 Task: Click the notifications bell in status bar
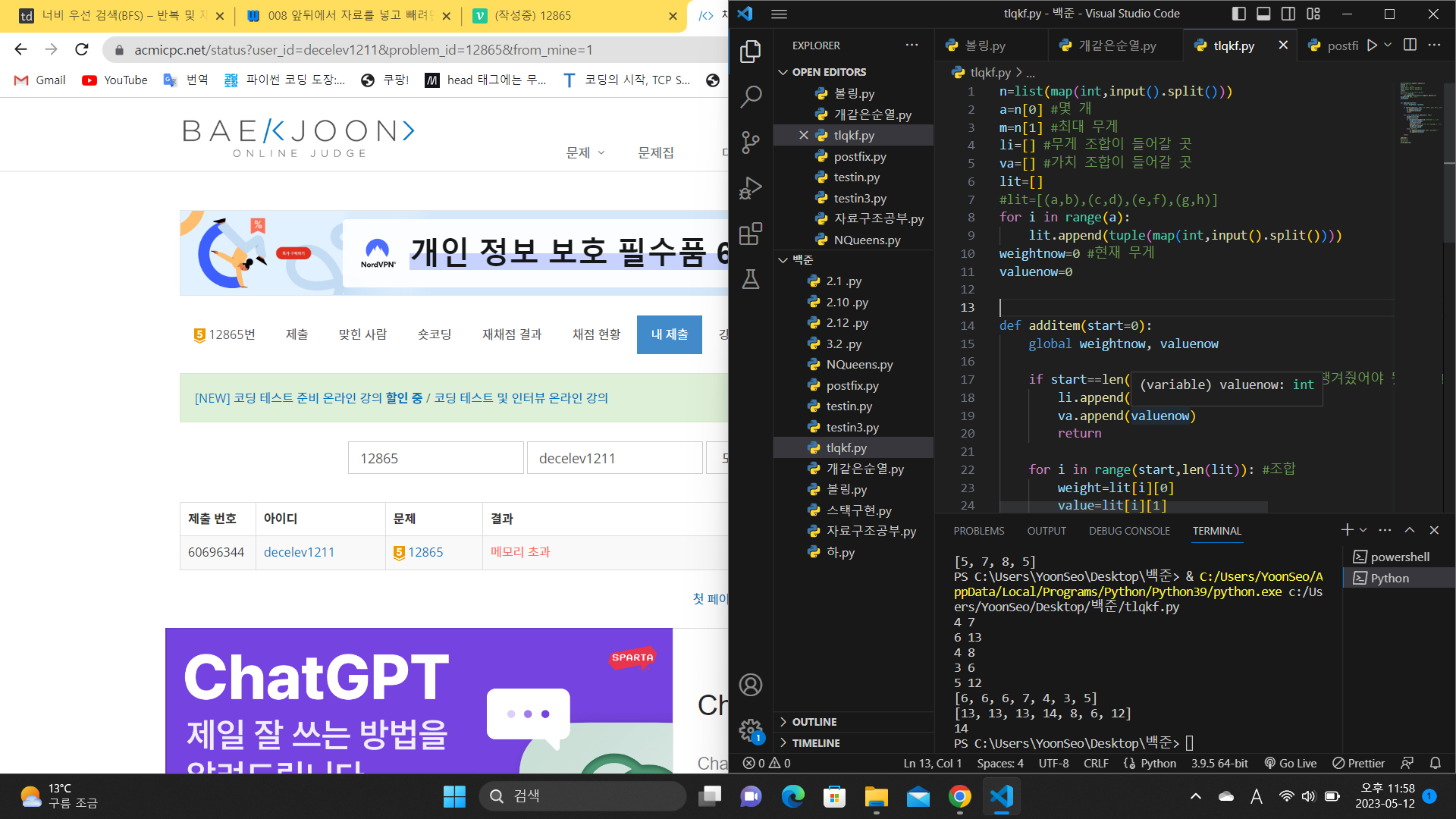pyautogui.click(x=1436, y=763)
